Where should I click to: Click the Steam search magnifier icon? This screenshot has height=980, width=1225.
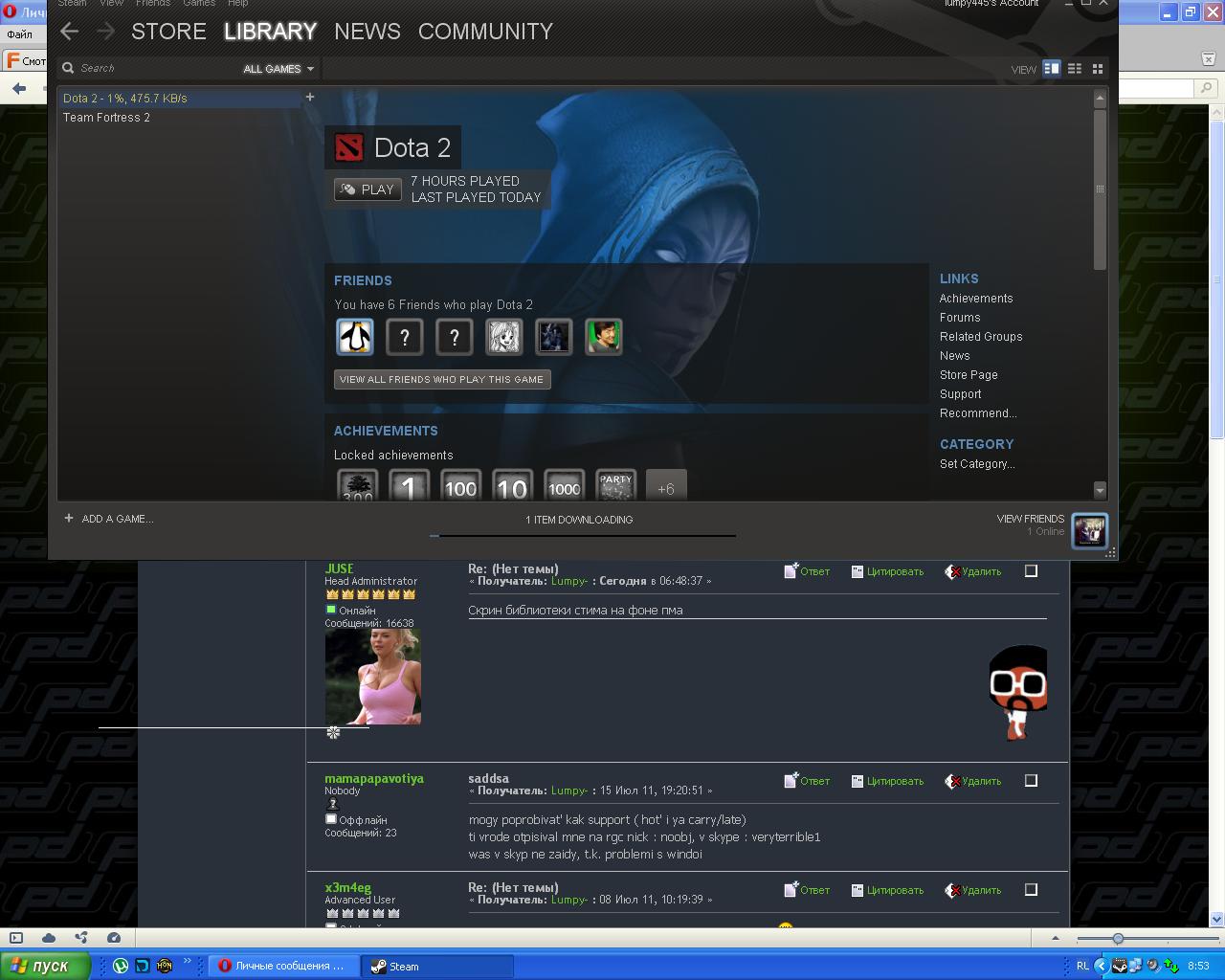coord(68,68)
